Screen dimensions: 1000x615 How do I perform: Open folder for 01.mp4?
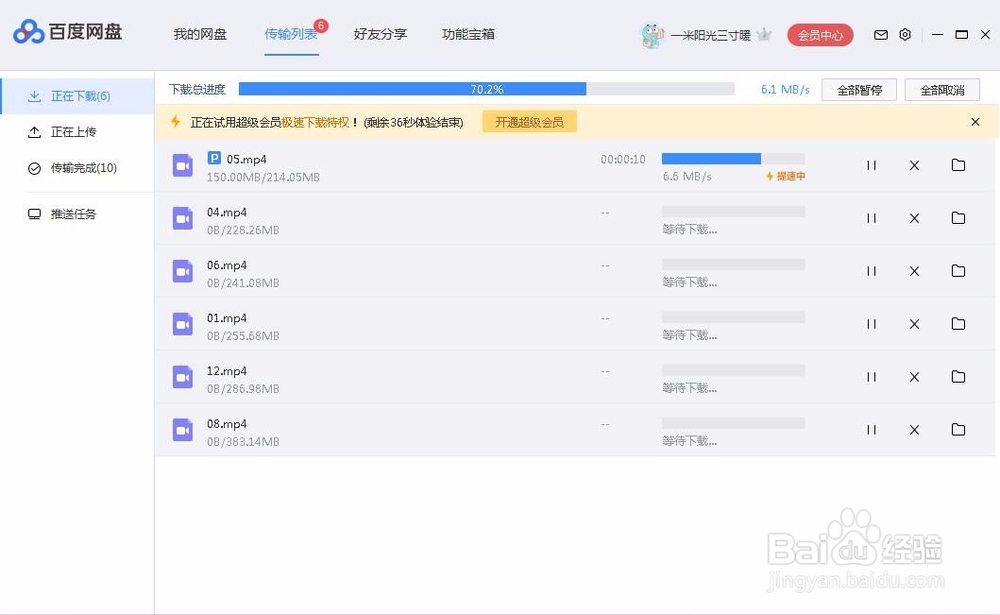click(x=958, y=324)
